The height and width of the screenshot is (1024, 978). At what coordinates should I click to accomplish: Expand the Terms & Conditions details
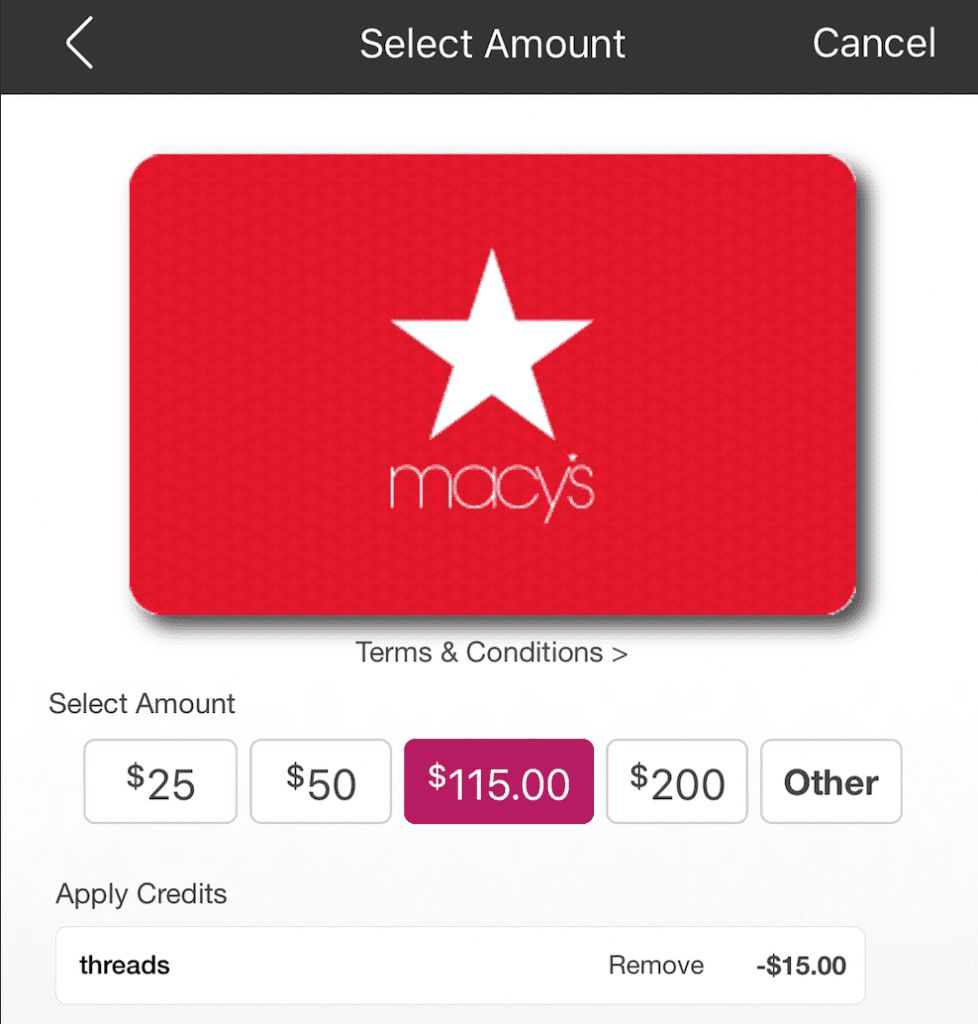(x=491, y=652)
